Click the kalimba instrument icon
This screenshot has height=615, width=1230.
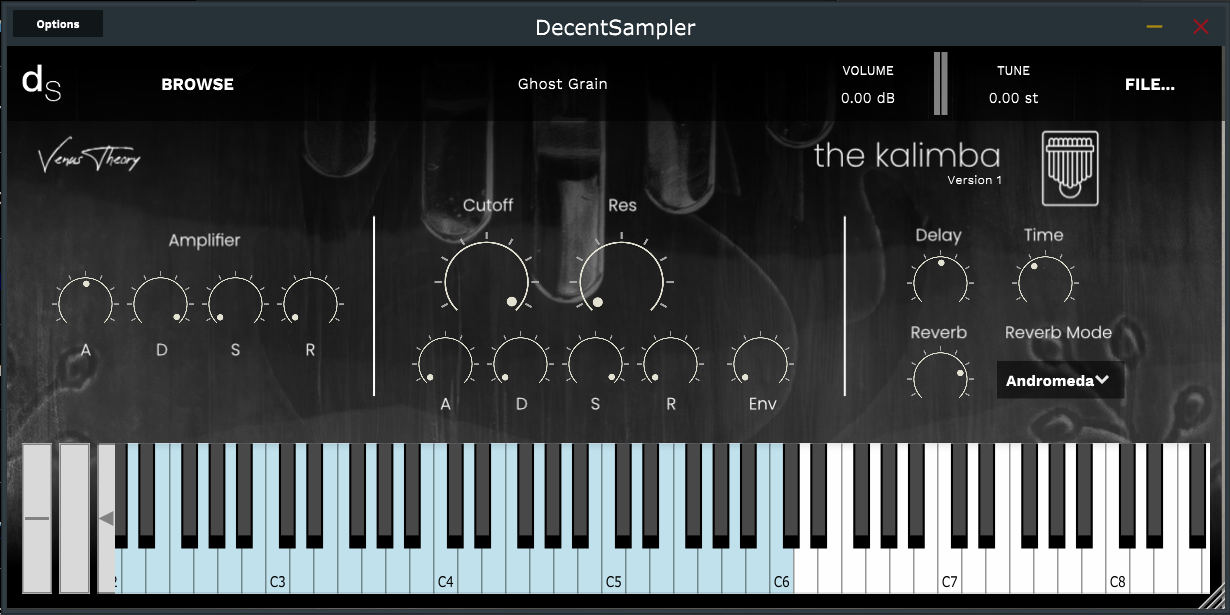point(1070,166)
